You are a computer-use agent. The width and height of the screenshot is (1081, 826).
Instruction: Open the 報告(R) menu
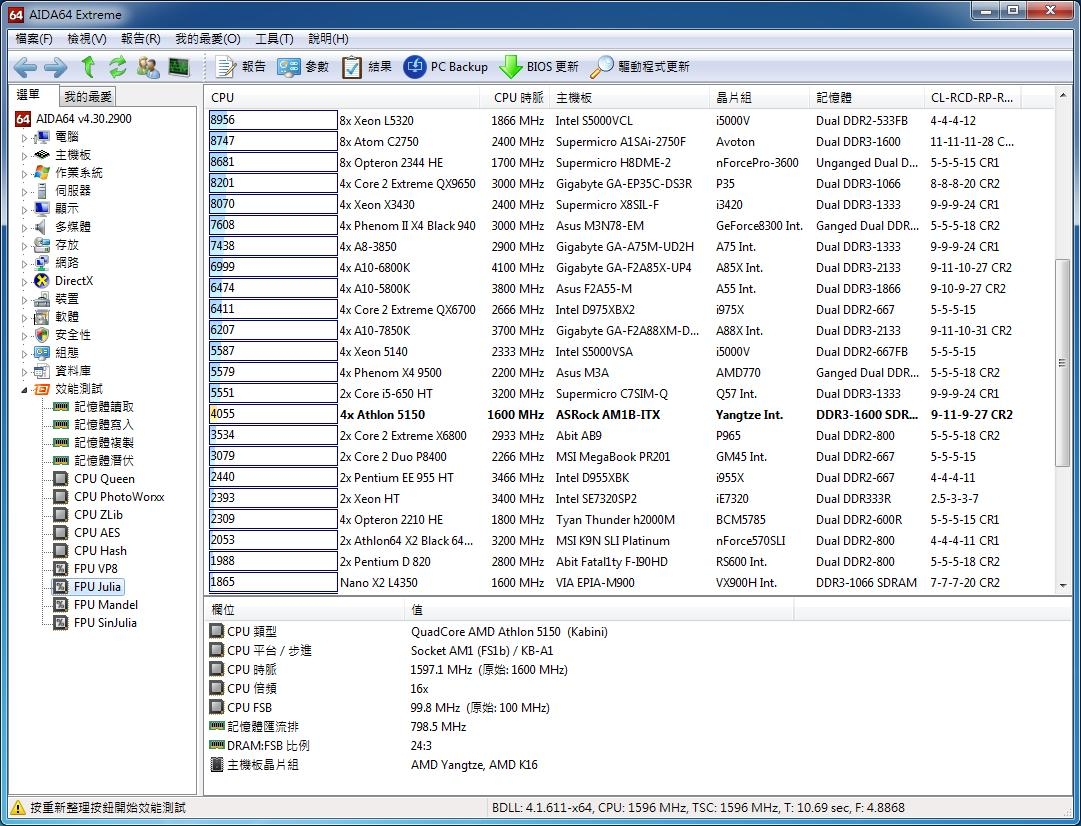coord(141,39)
